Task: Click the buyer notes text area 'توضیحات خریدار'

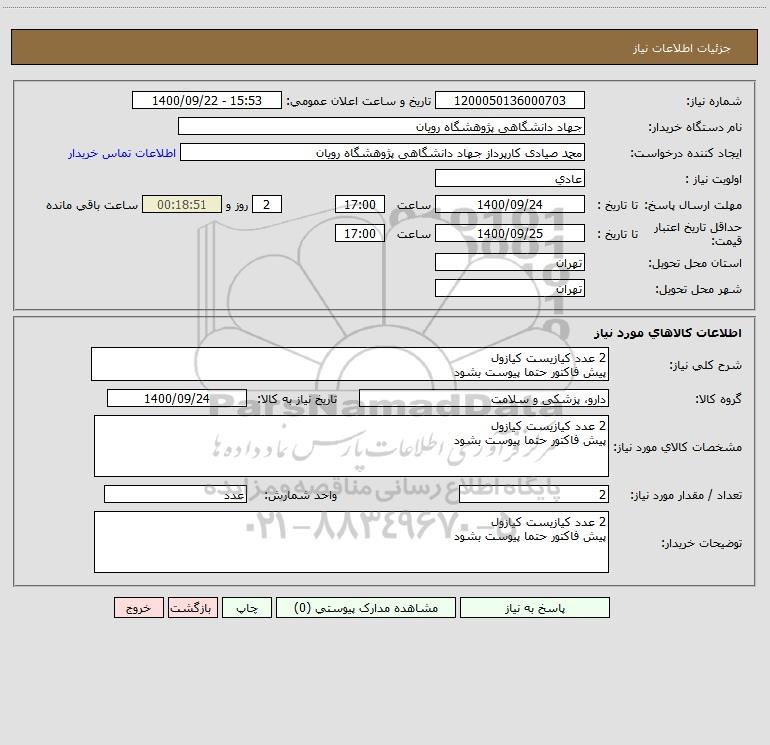Action: tap(351, 542)
